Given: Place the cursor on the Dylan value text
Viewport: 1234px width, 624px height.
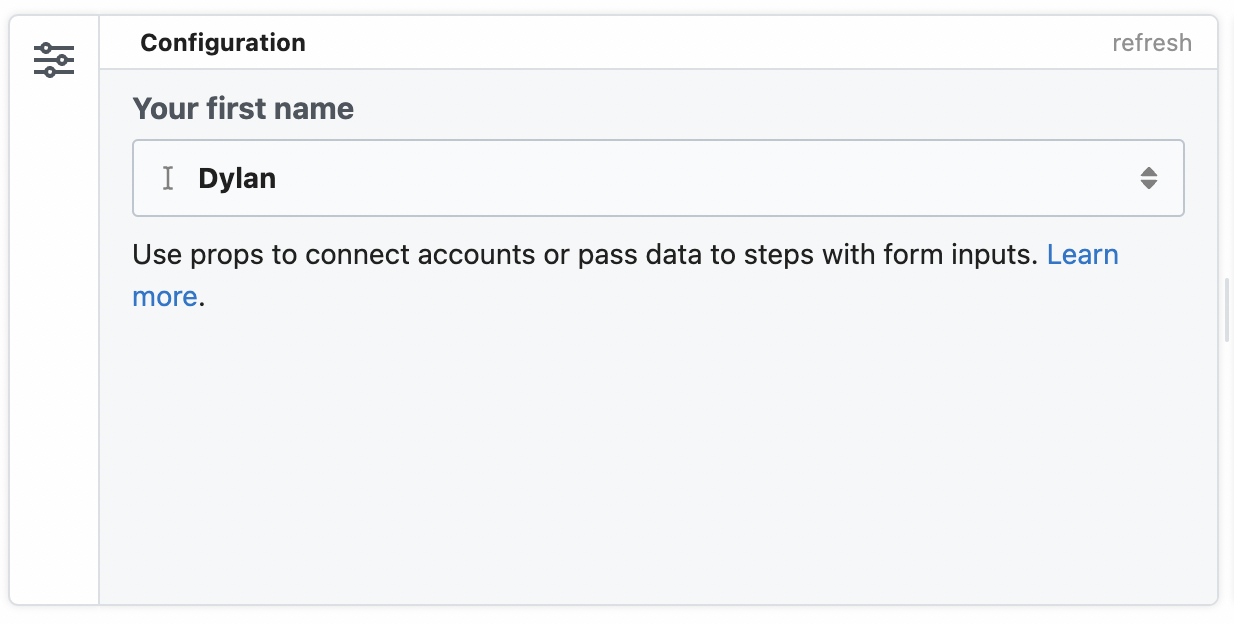Looking at the screenshot, I should [x=237, y=179].
